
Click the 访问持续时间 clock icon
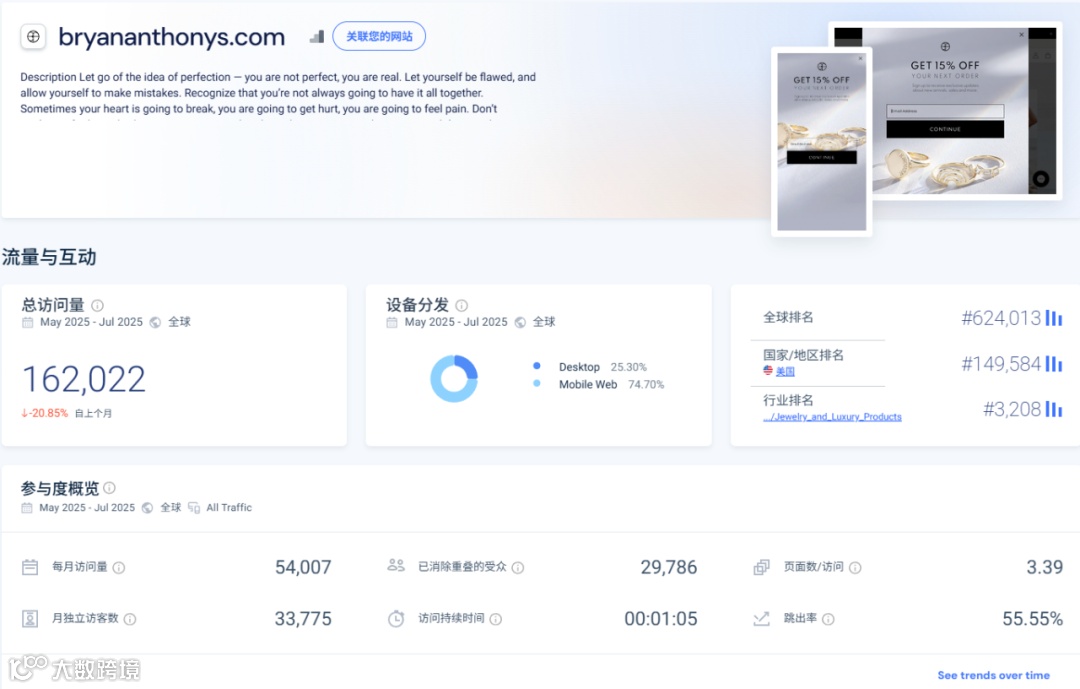pos(396,619)
